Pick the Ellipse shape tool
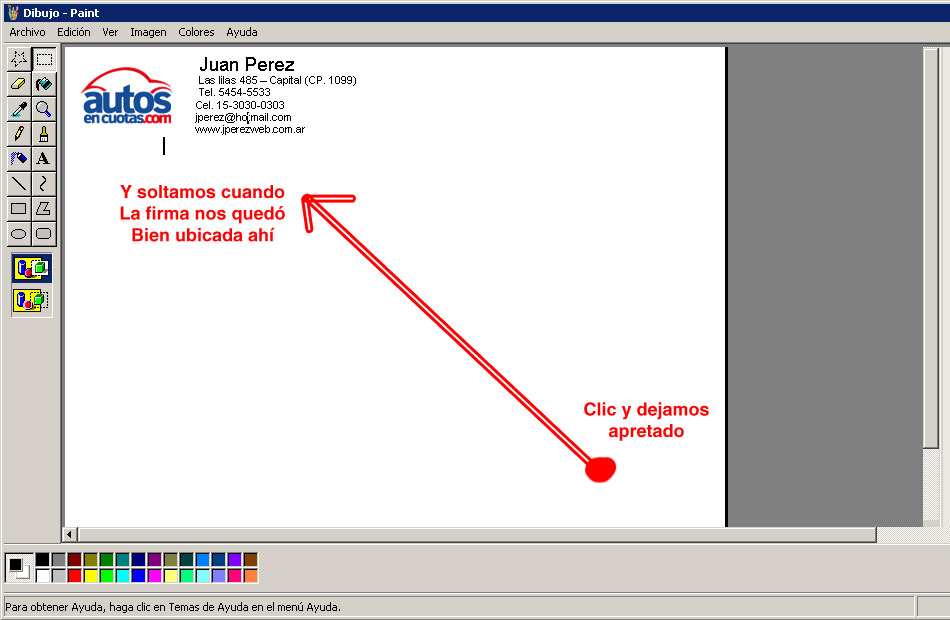 coord(18,233)
